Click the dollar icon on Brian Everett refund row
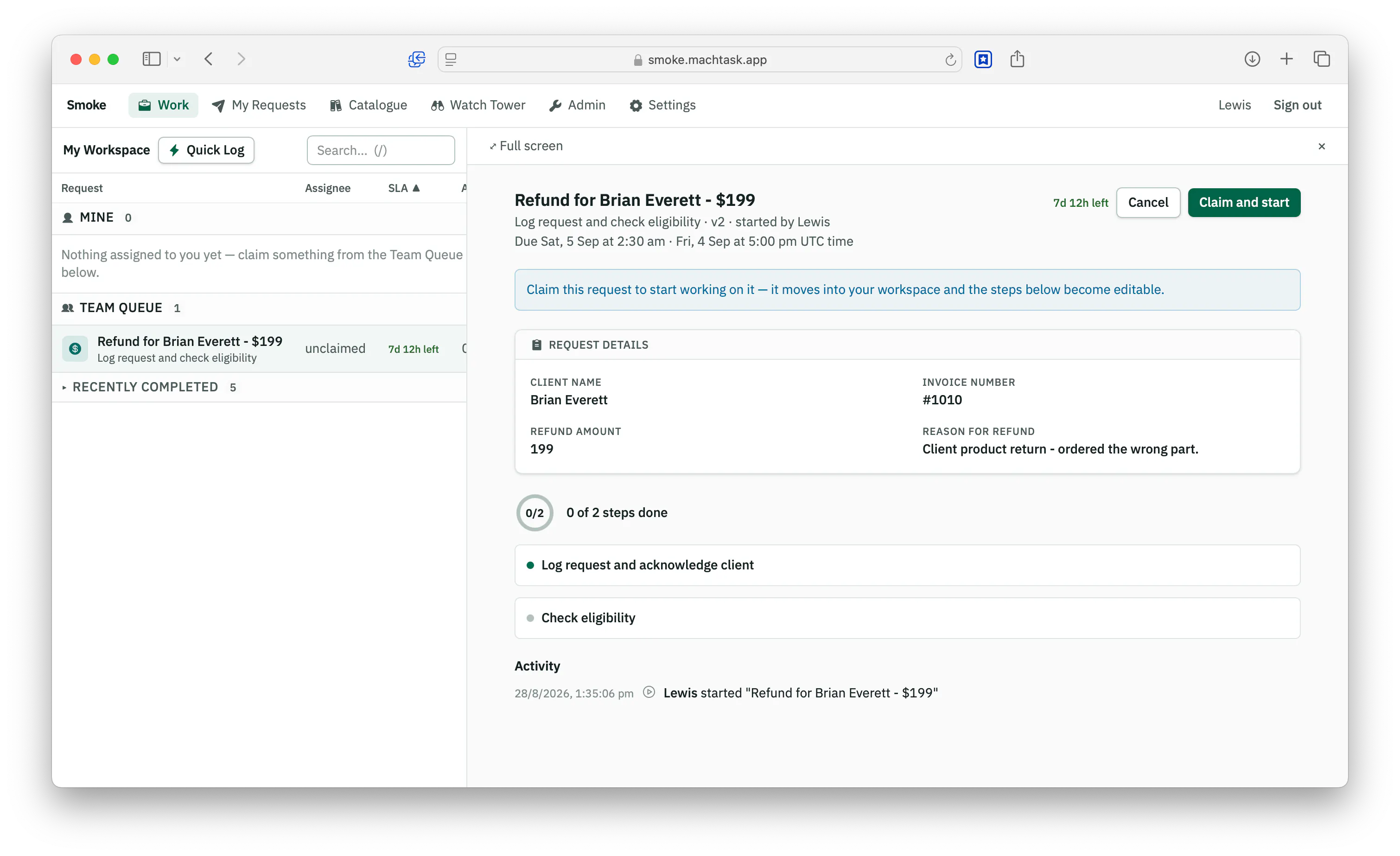Screen dimensions: 1400x856 coord(75,349)
